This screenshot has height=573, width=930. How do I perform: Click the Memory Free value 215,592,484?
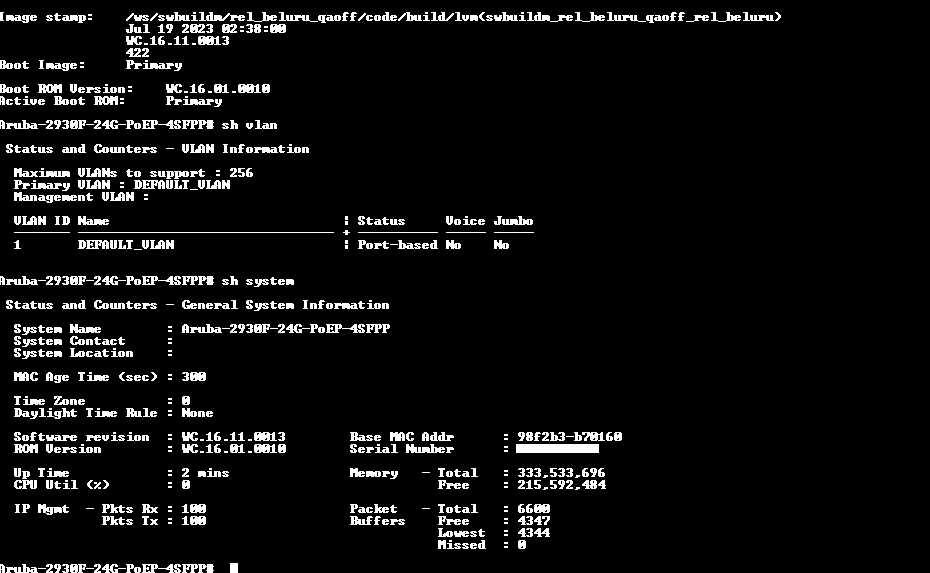561,485
